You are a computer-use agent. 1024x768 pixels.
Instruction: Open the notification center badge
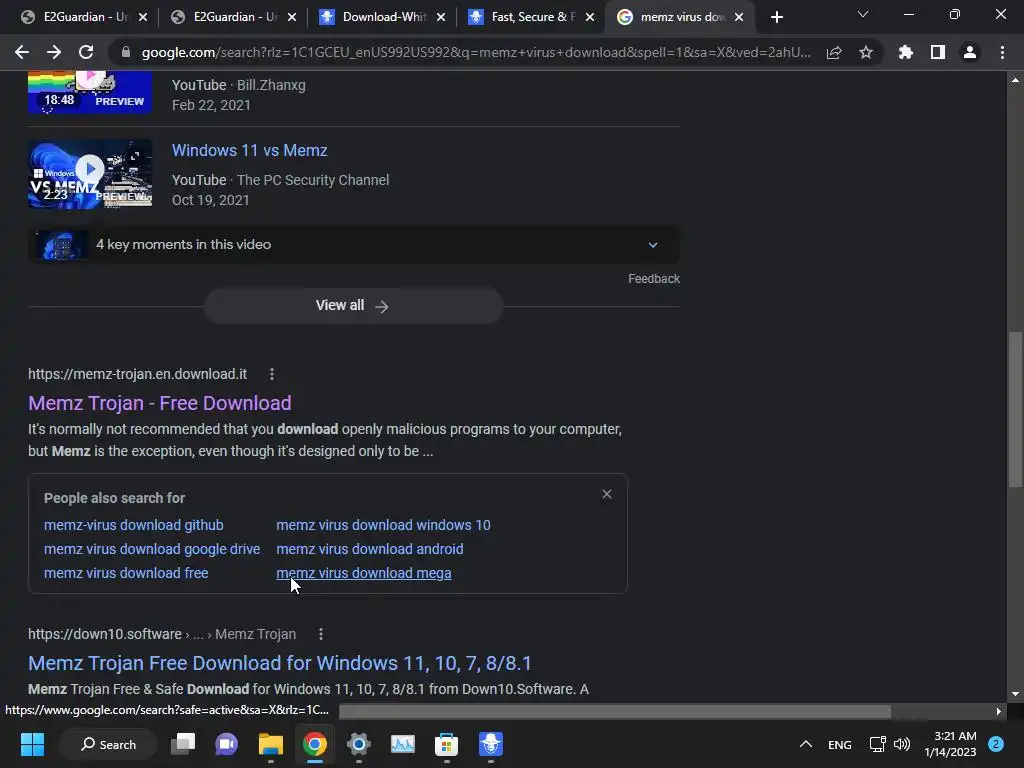(x=996, y=744)
